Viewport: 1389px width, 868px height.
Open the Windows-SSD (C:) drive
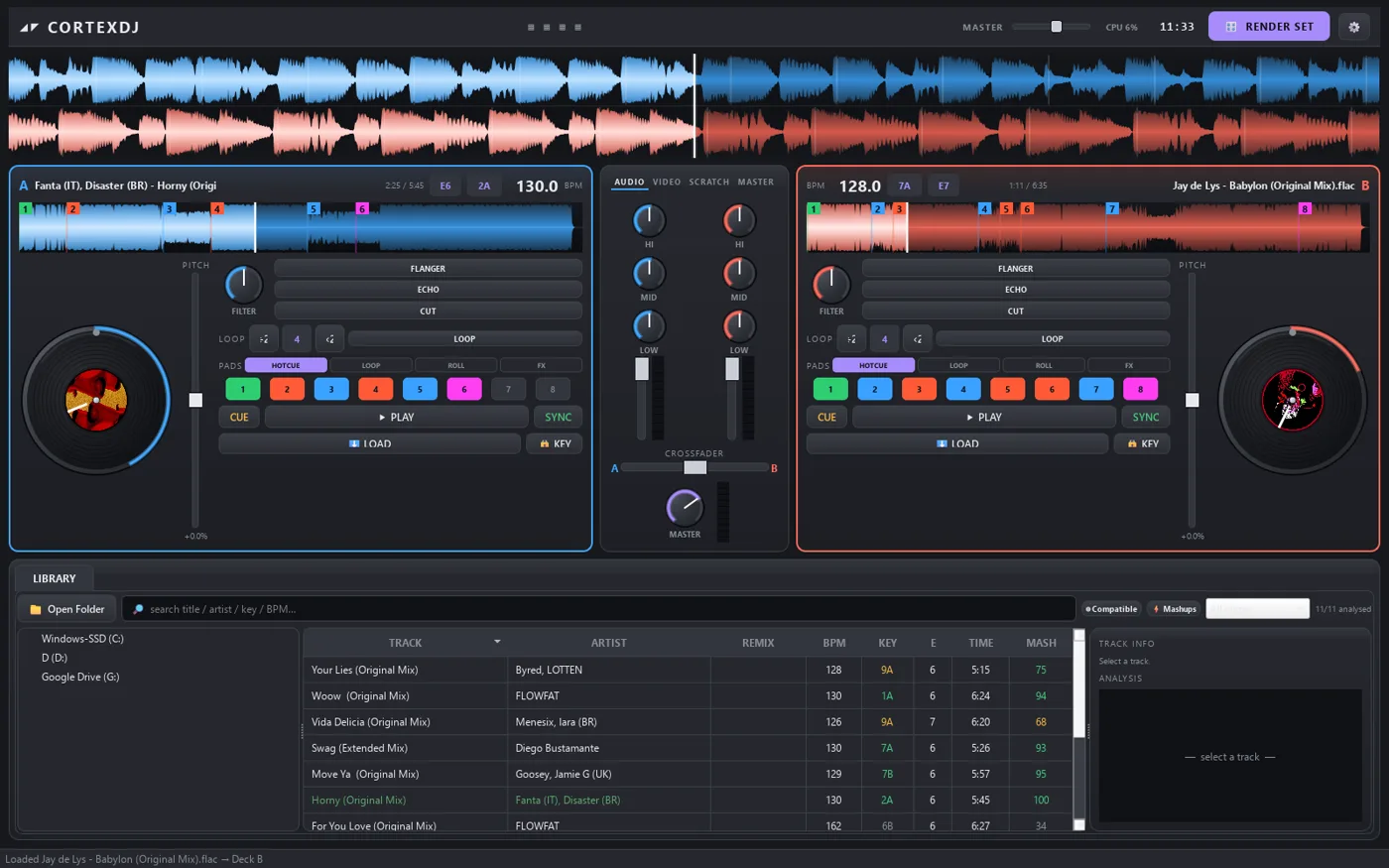tap(82, 639)
